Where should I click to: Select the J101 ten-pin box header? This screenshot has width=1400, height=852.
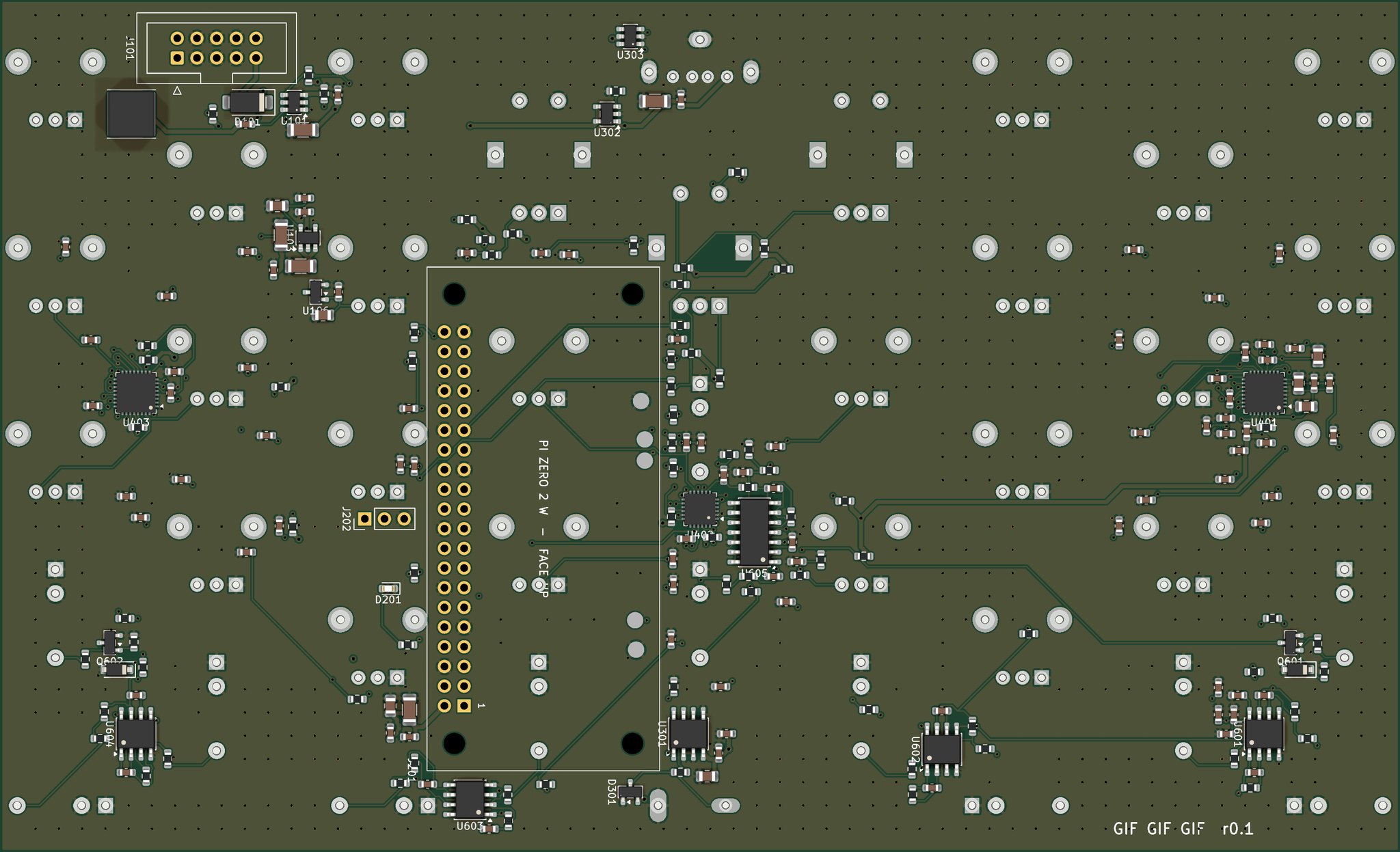click(x=217, y=48)
